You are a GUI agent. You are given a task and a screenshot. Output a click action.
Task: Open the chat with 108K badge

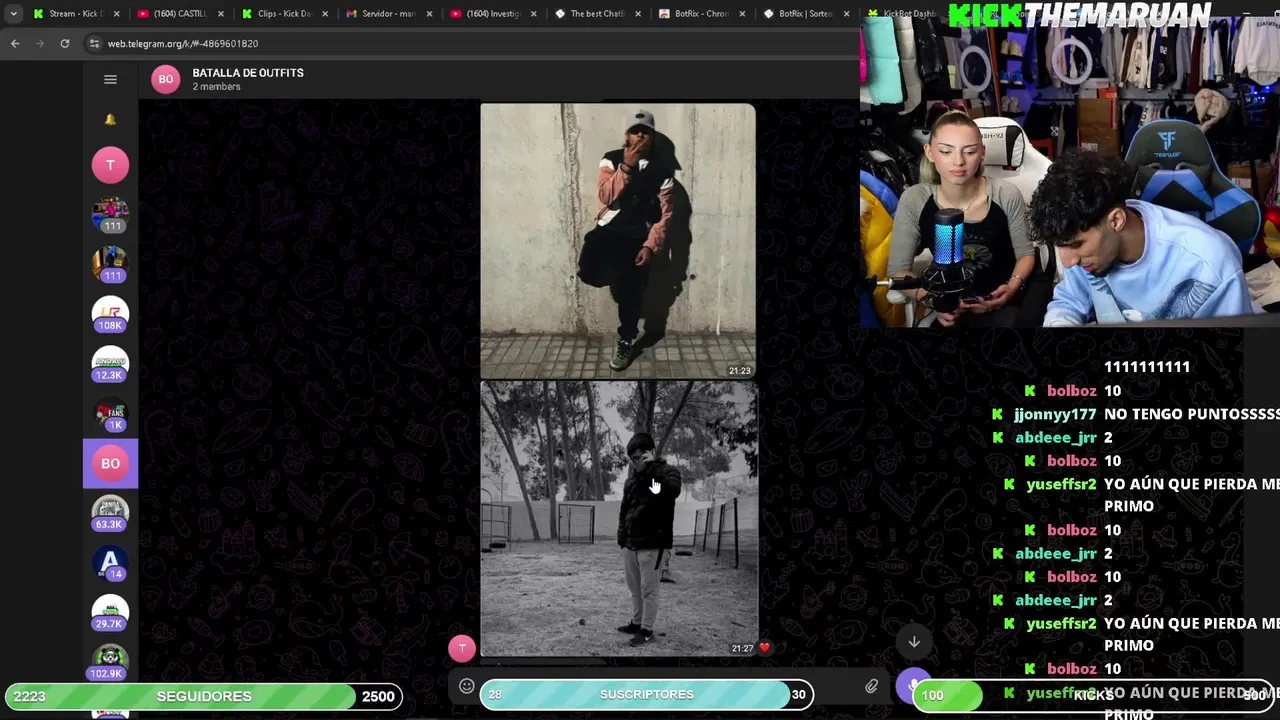point(110,315)
